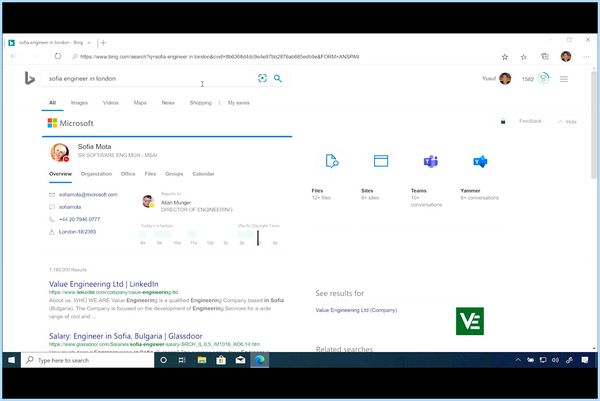Viewport: 600px width, 401px height.
Task: Click the Windows taskbar search box
Action: click(88, 360)
